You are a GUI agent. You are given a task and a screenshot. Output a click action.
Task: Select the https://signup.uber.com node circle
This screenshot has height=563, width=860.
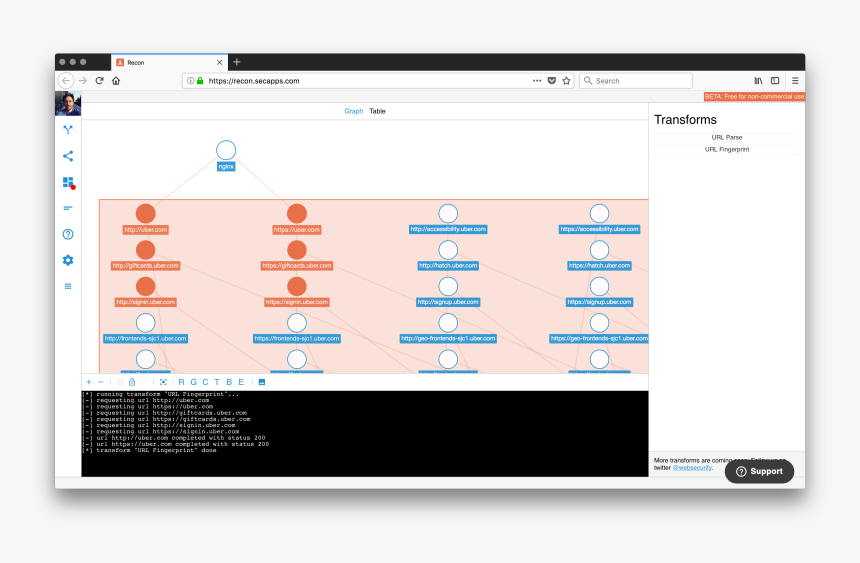click(599, 285)
